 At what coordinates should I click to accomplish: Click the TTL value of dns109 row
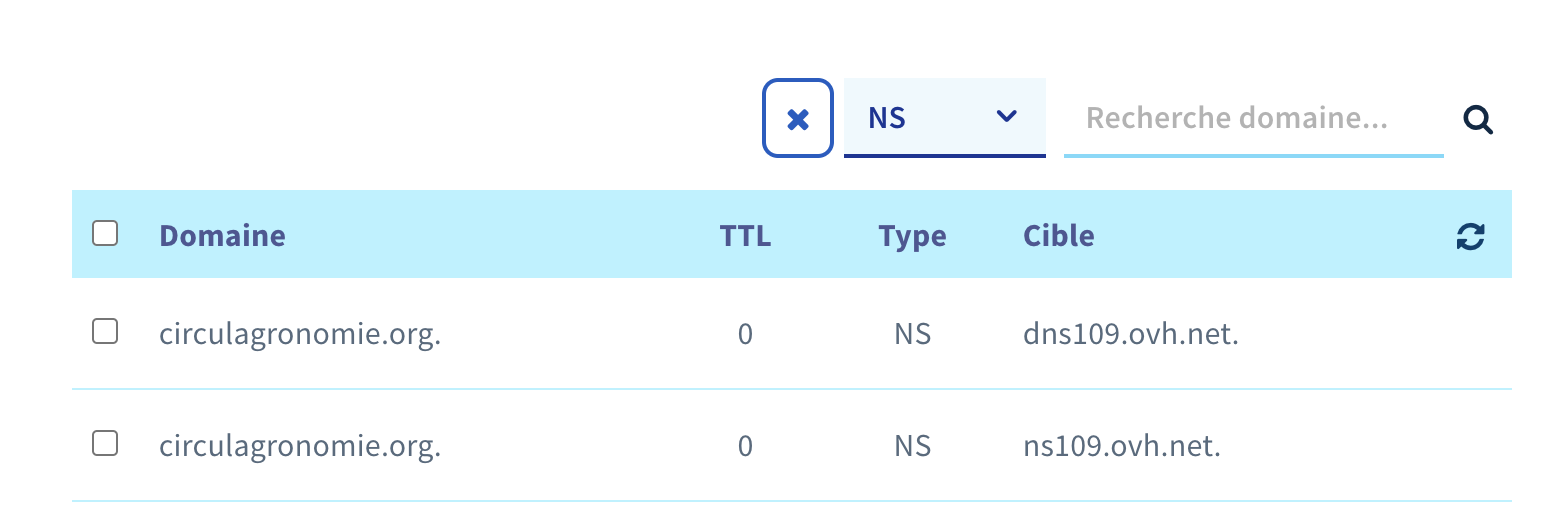745,334
